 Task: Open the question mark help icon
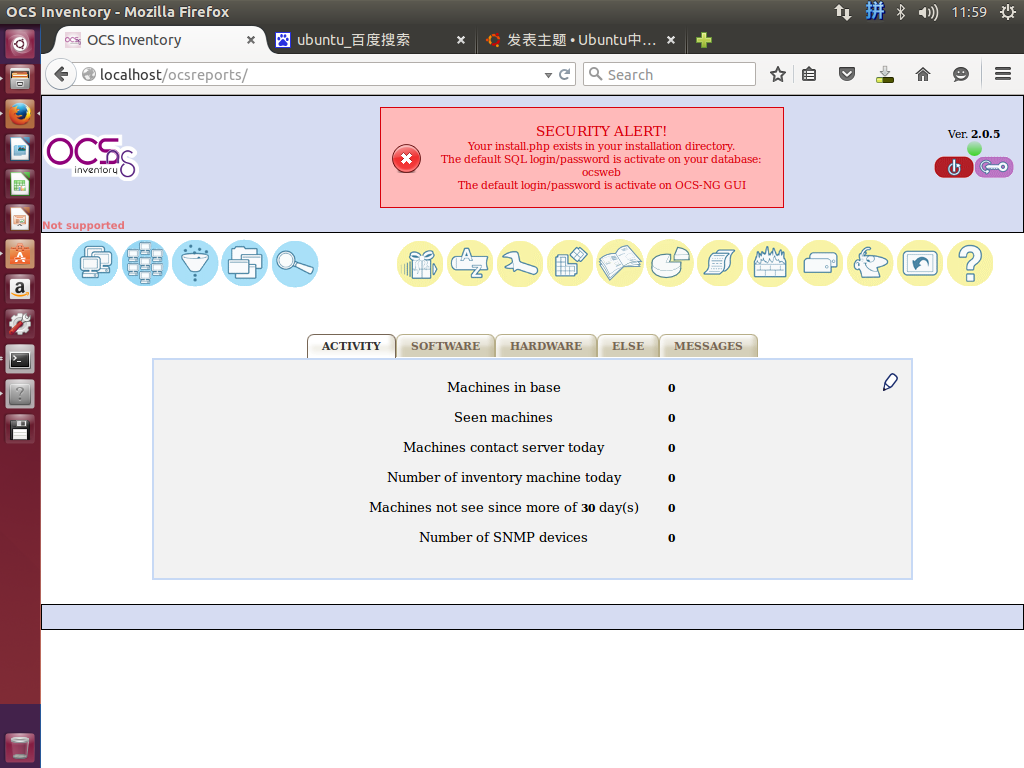[970, 263]
